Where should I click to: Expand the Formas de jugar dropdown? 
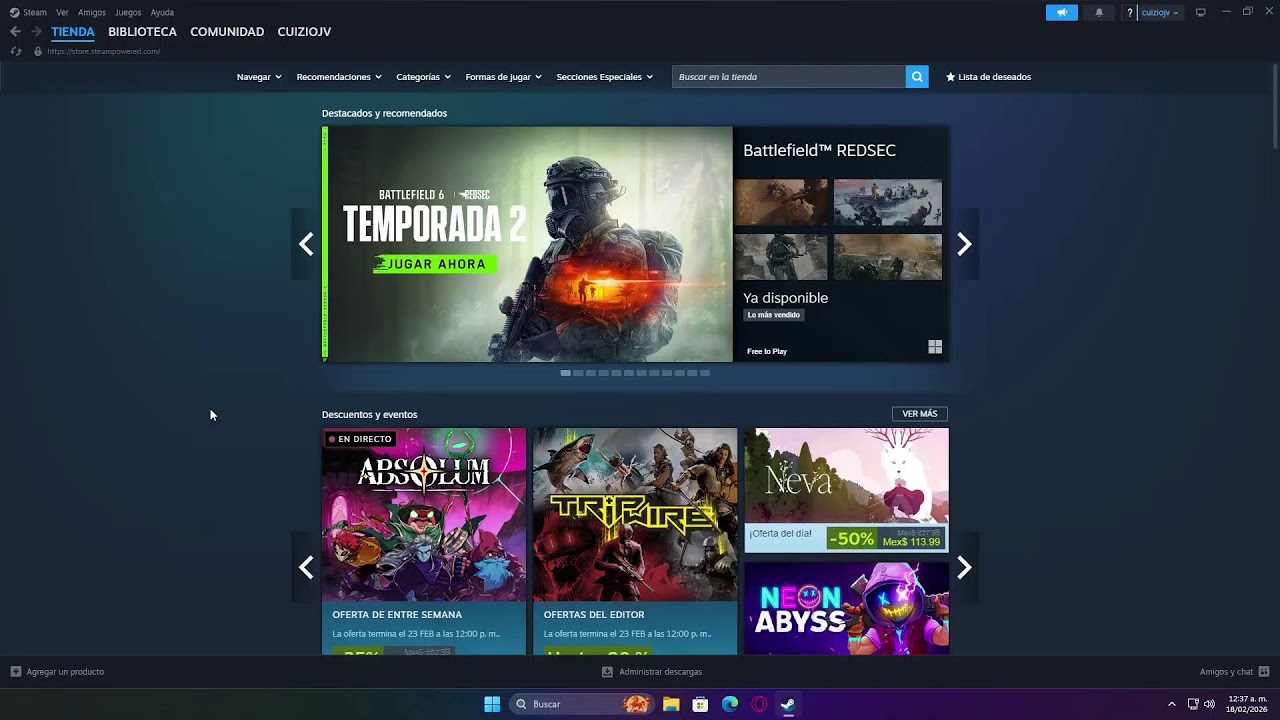503,77
